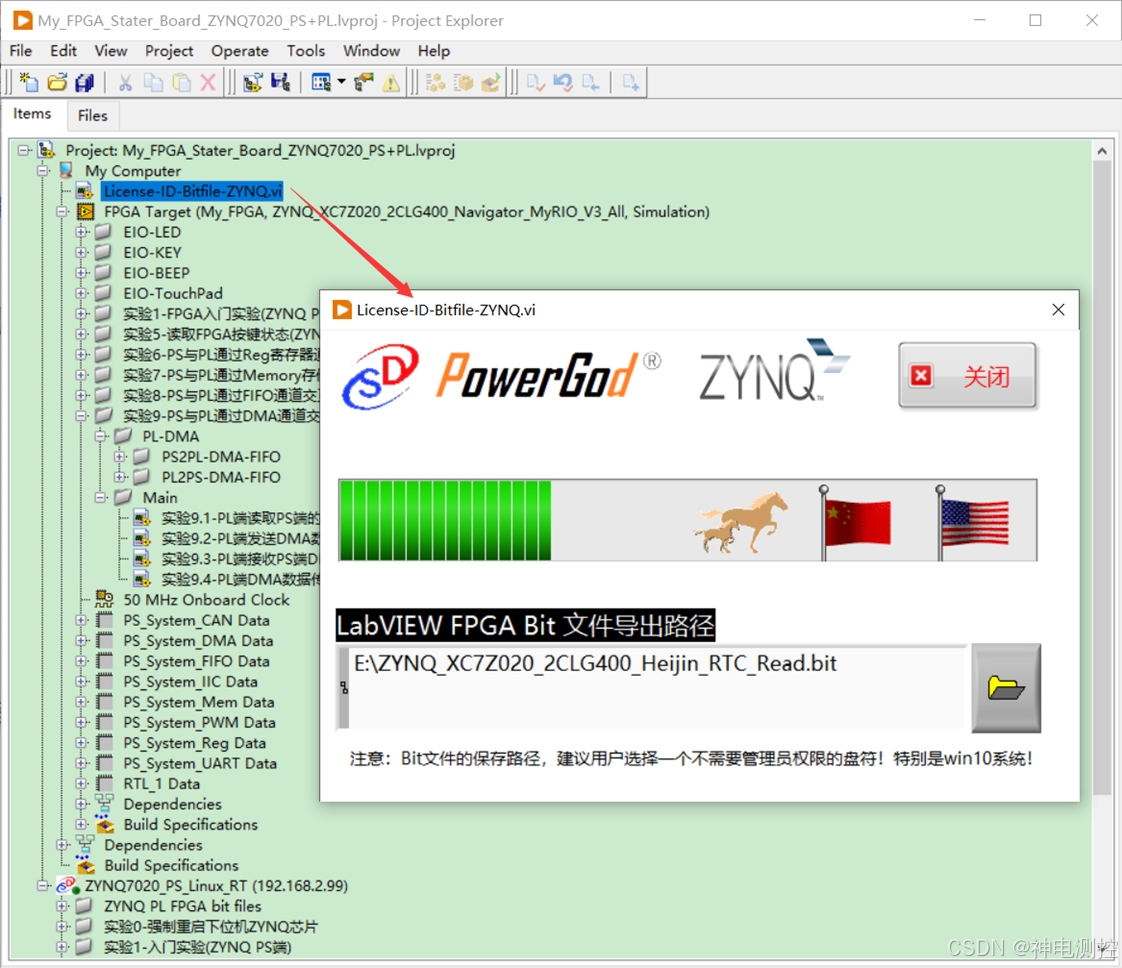
Task: Open the Window menu
Action: [x=371, y=51]
